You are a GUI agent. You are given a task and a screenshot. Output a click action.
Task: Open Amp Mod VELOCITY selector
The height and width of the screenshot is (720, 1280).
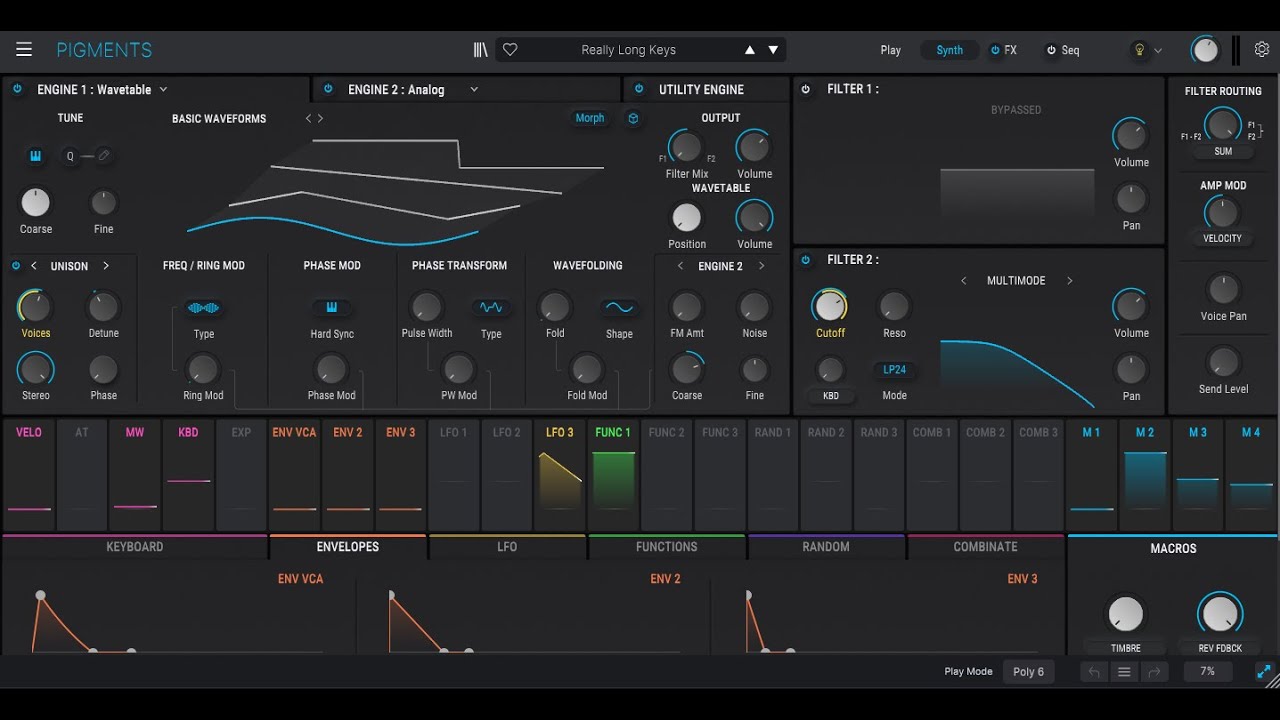click(1222, 238)
